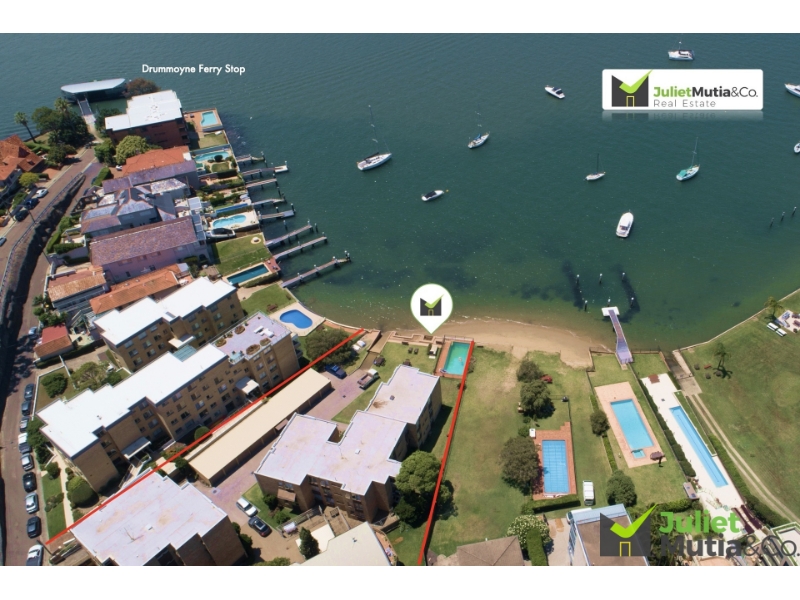Click the jetty extending from the right lawn
Screen dimensions: 800x600
click(x=617, y=334)
